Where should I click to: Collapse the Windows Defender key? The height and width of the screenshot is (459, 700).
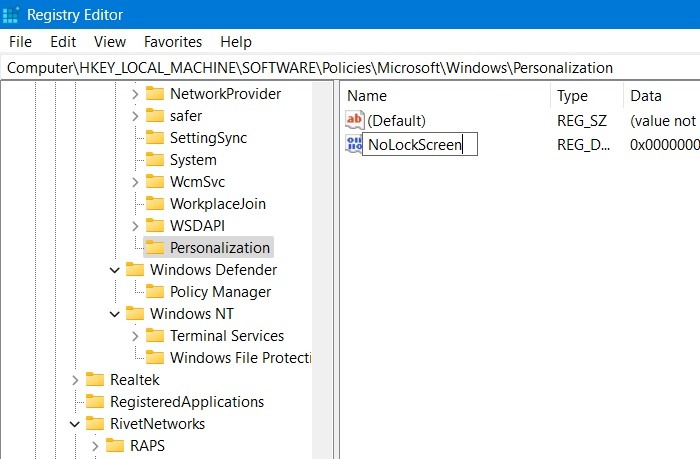(x=115, y=270)
